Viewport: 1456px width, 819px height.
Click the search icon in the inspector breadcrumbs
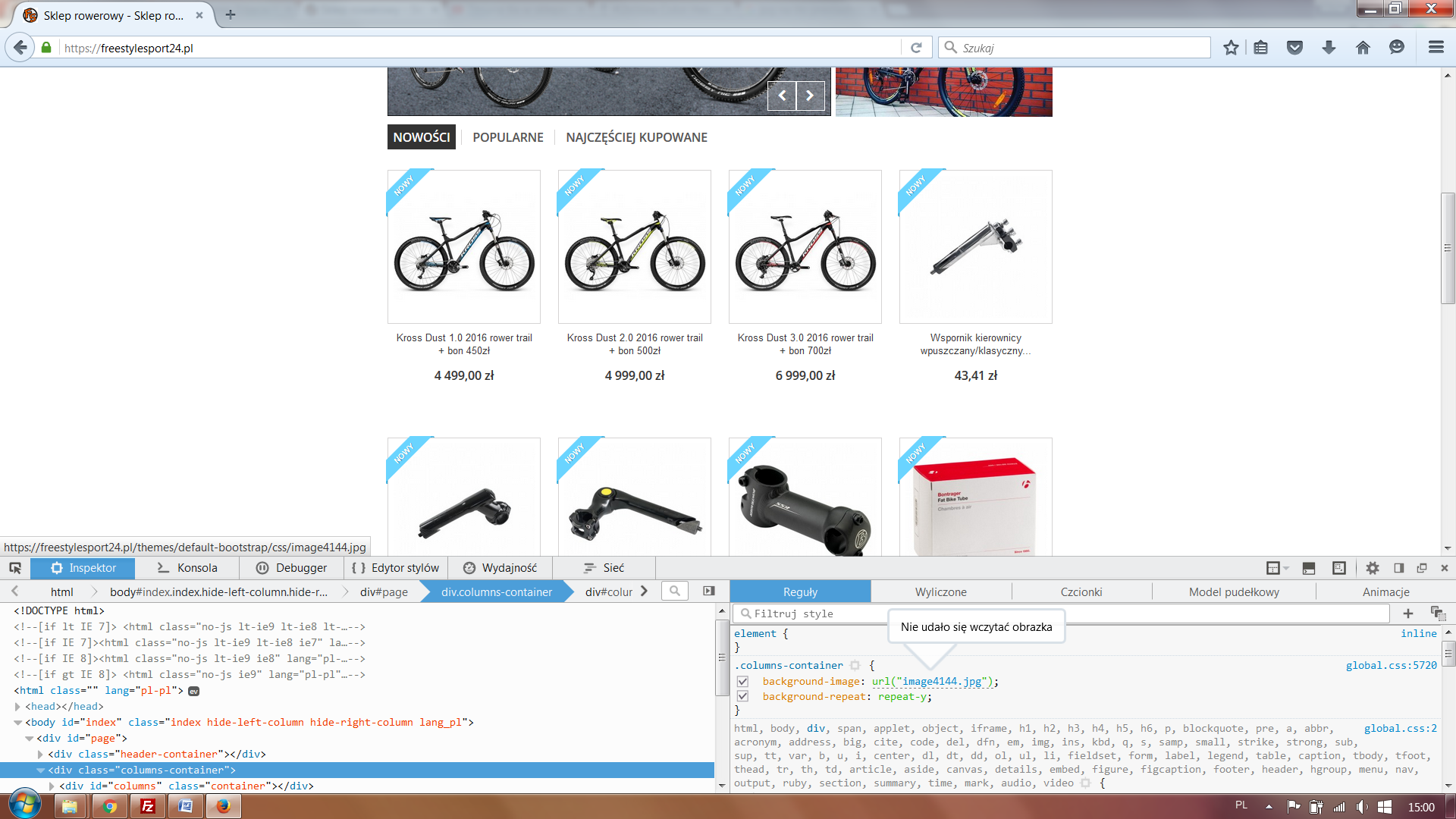pyautogui.click(x=674, y=591)
